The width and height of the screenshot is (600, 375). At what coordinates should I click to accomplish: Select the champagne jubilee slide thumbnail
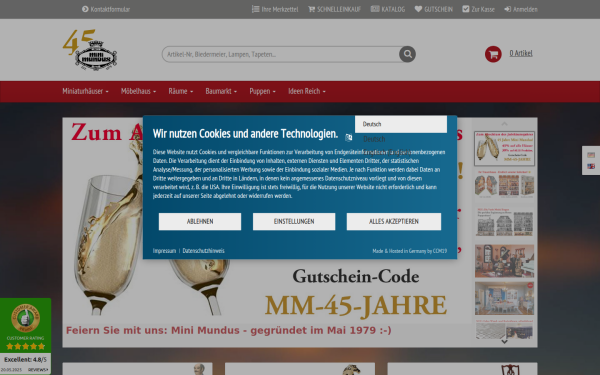click(x=504, y=148)
